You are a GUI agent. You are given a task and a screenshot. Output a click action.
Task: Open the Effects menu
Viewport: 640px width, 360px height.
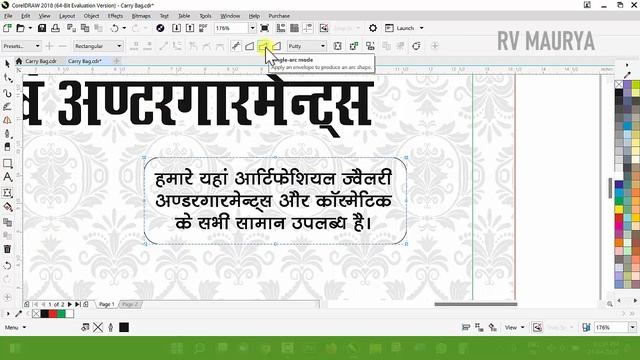[x=115, y=16]
